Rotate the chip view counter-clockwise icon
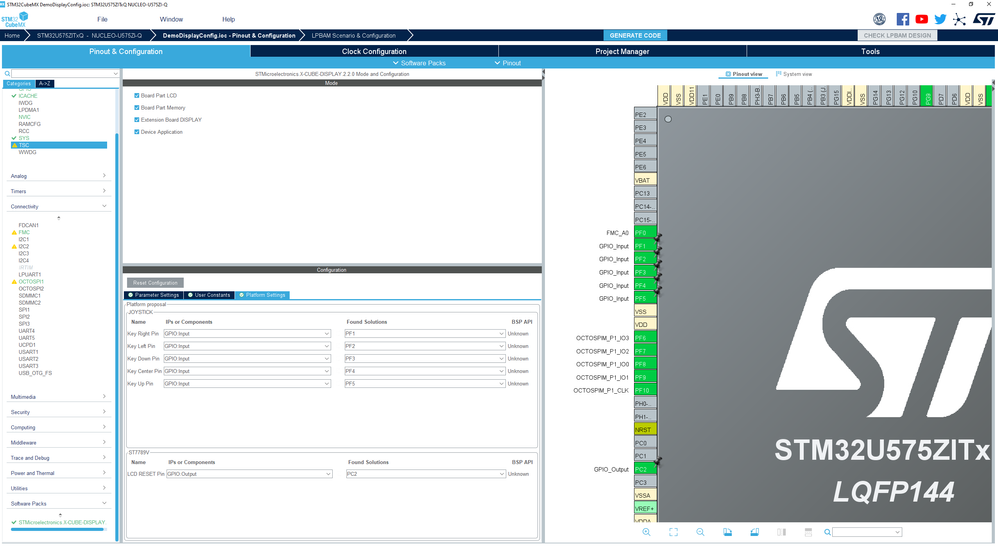Screen dimensions: 998x547 [754, 532]
